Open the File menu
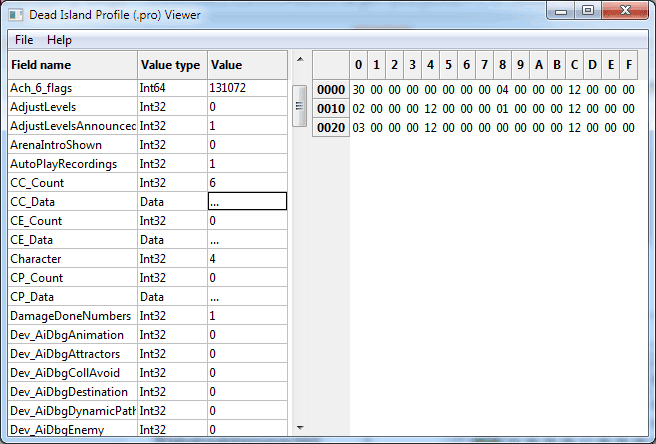656x444 pixels. [24, 40]
